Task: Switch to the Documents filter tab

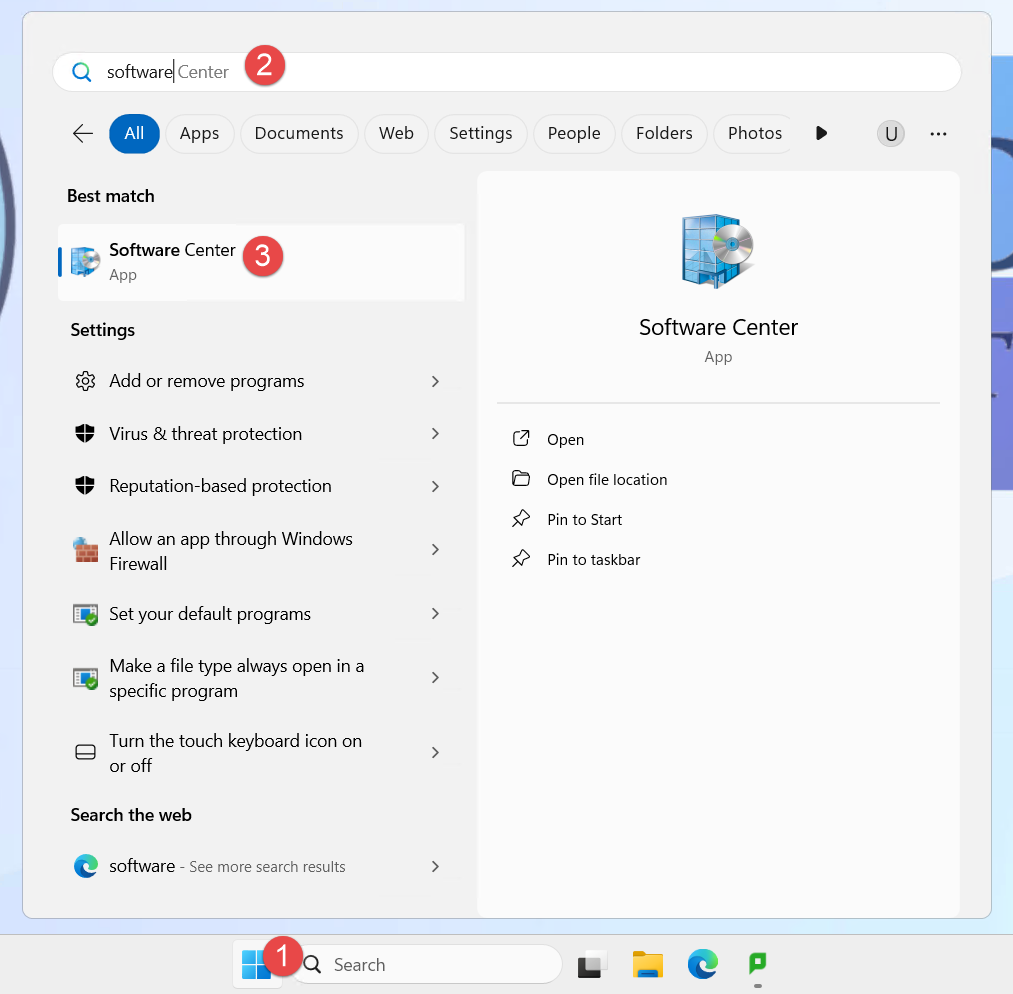Action: click(x=299, y=134)
